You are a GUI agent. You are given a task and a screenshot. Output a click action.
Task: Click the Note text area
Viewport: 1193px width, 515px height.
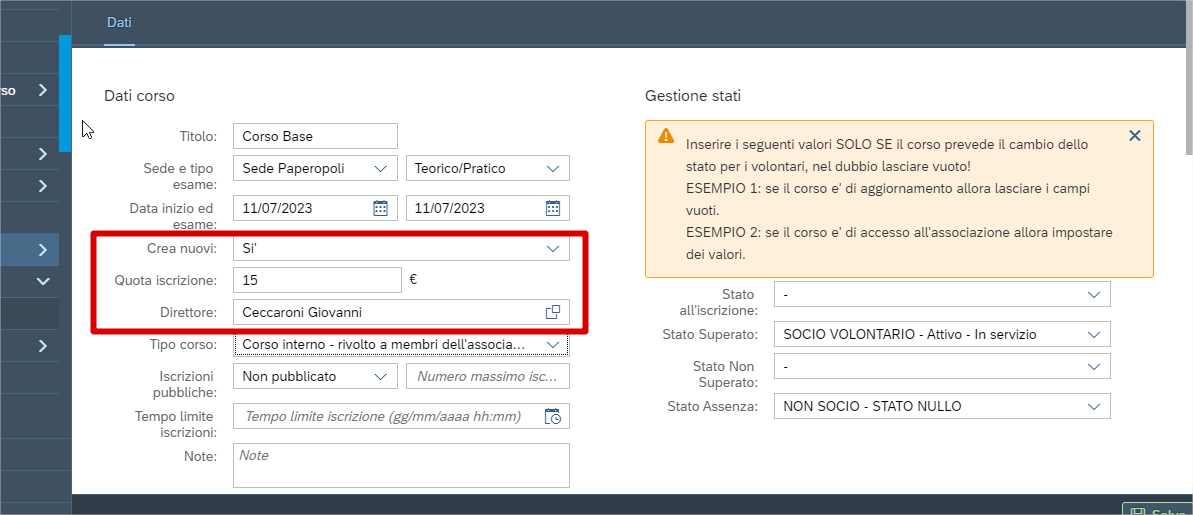point(400,465)
